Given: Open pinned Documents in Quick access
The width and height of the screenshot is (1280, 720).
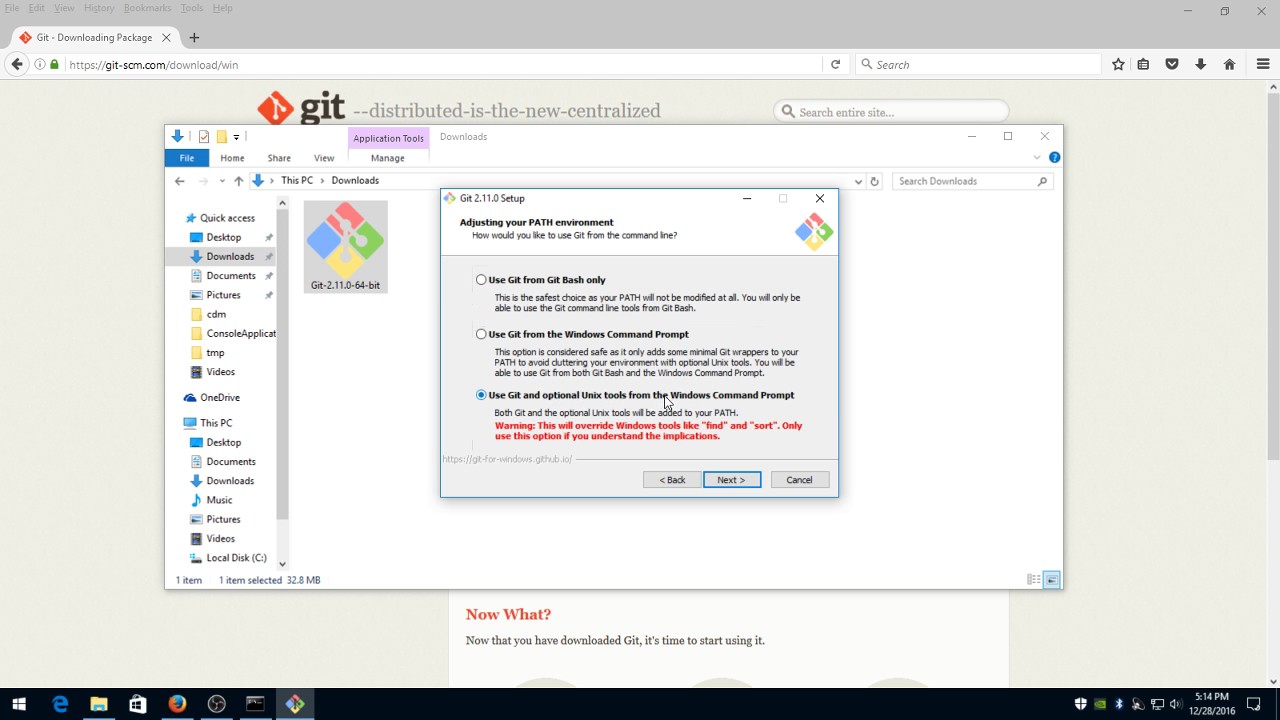Looking at the screenshot, I should coord(231,276).
